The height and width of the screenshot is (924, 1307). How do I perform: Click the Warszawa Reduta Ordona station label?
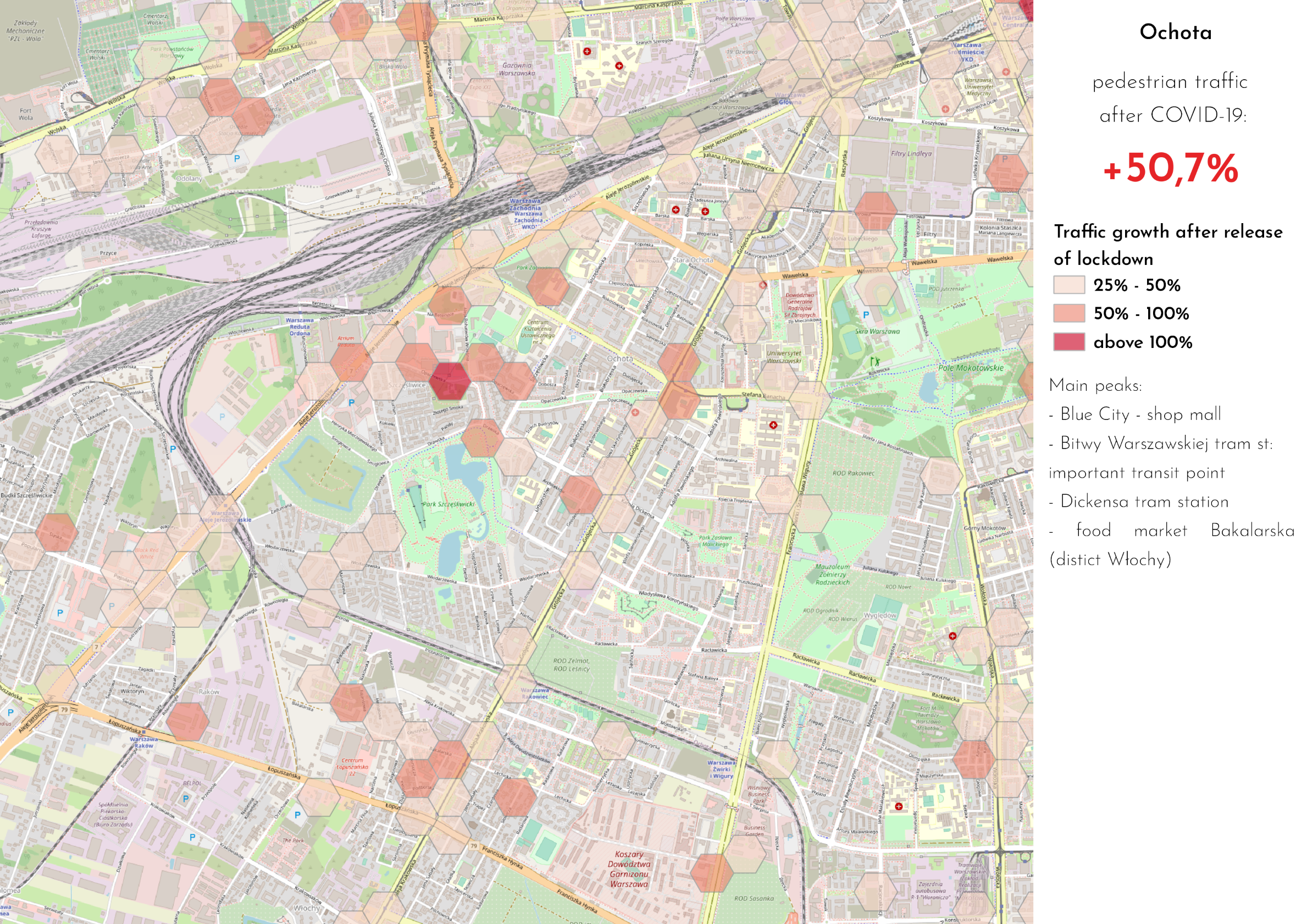[300, 327]
